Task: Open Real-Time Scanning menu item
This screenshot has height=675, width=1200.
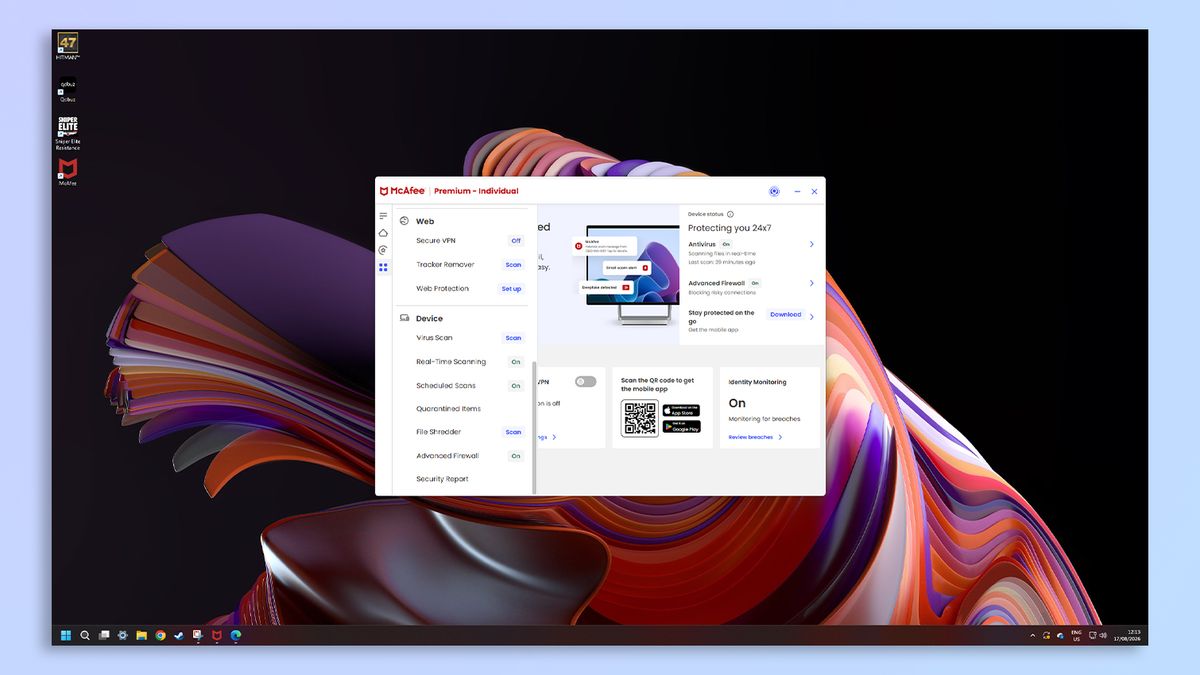Action: coord(451,362)
